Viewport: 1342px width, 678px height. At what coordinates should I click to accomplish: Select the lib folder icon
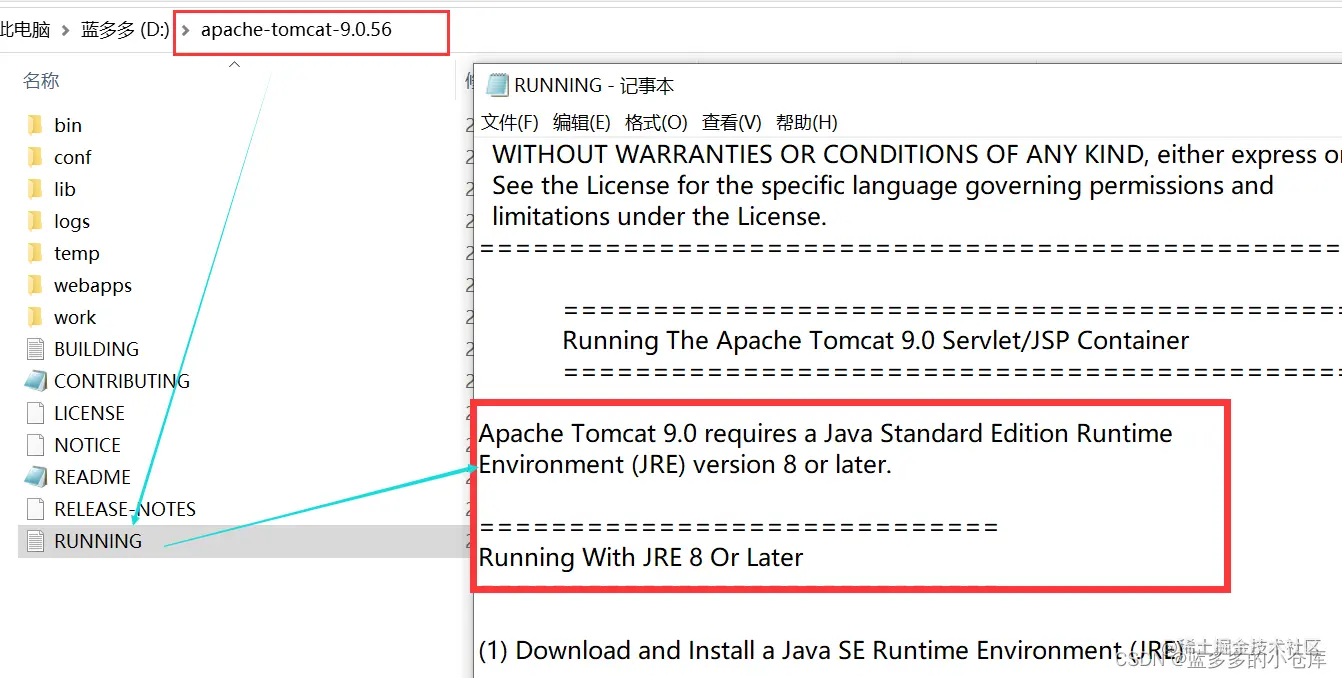tap(36, 189)
